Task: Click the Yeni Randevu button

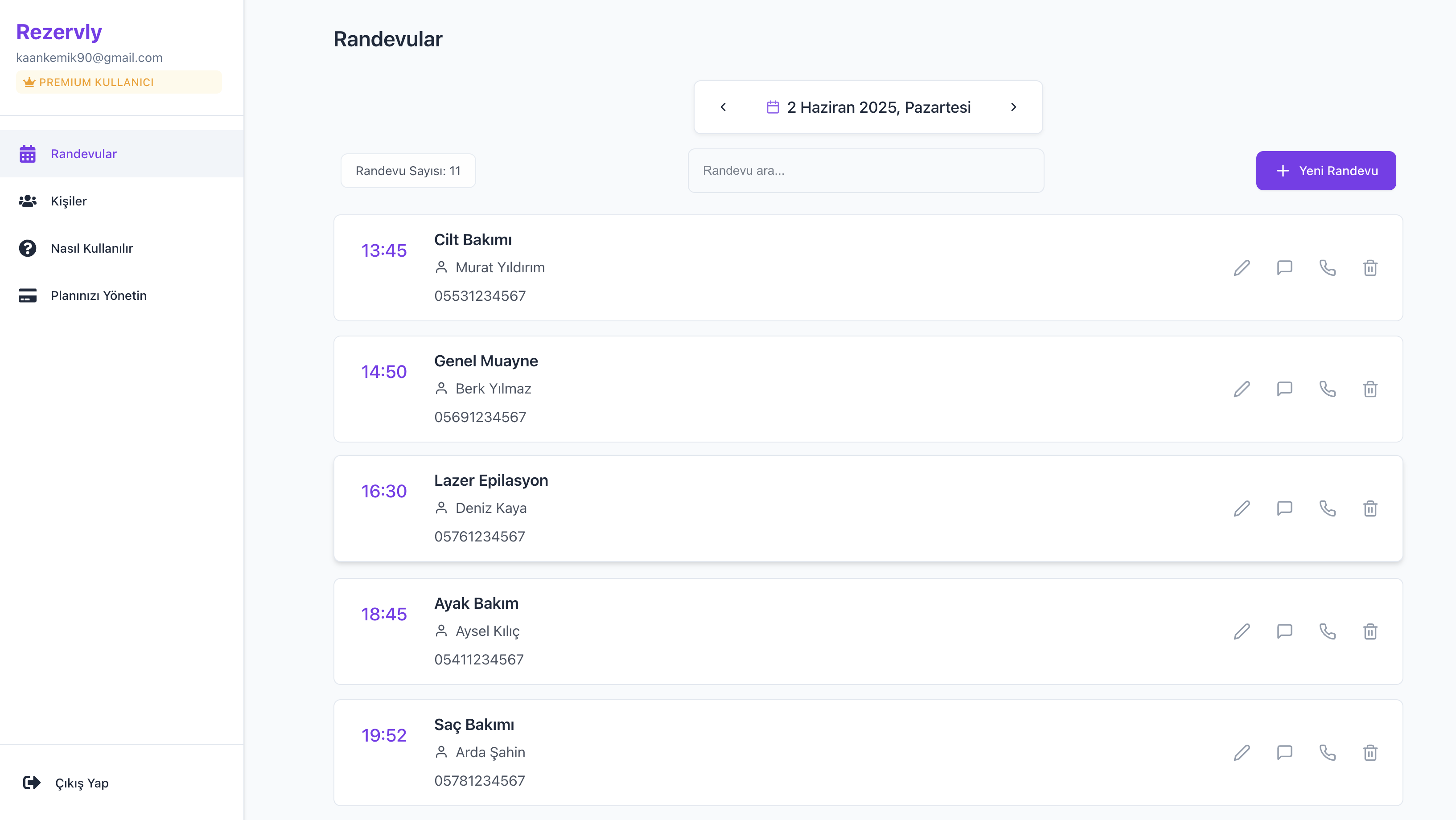Action: [x=1325, y=171]
